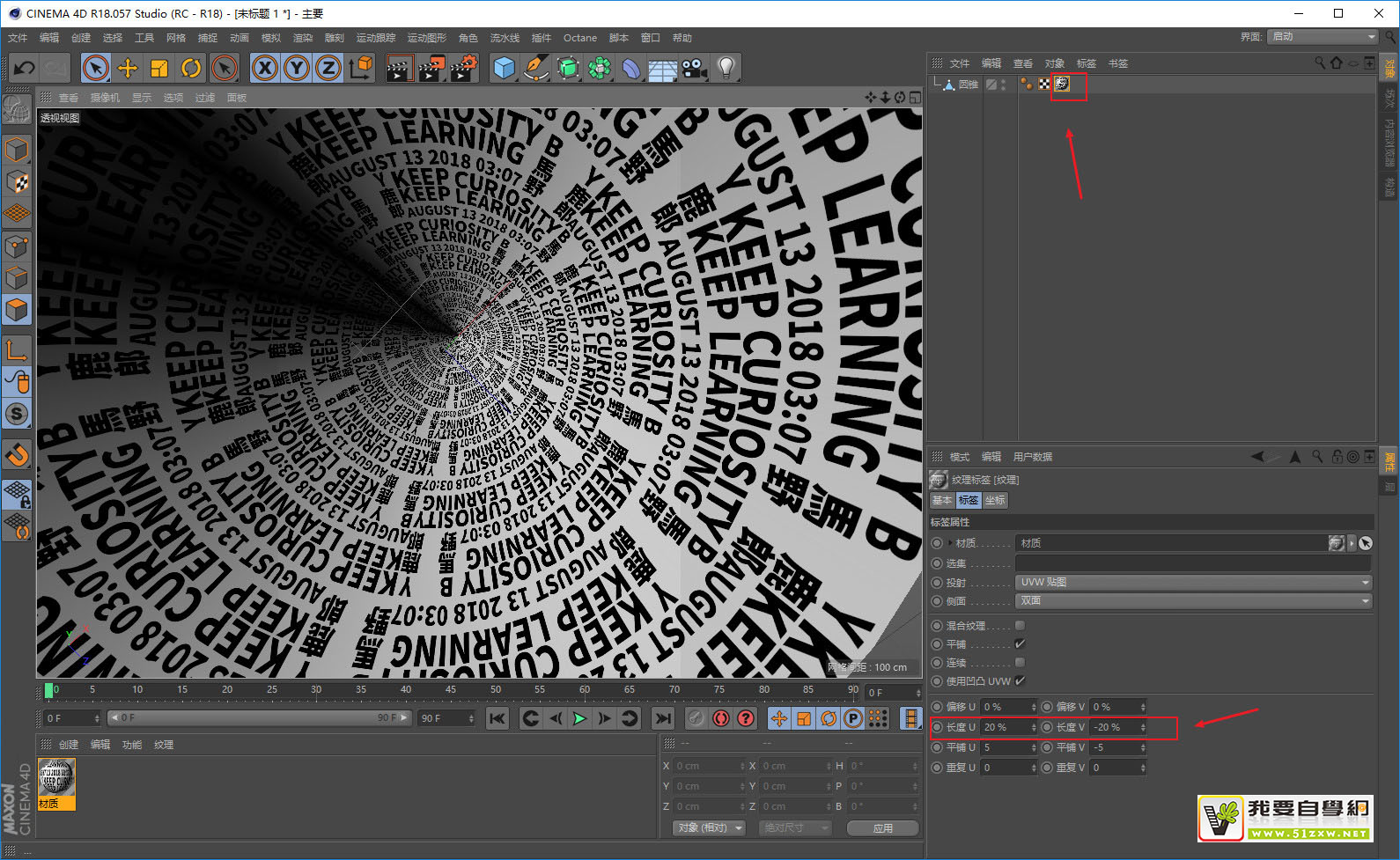Screen dimensions: 1400x860
Task: Select the 材质 material thumbnail
Action: click(x=56, y=783)
